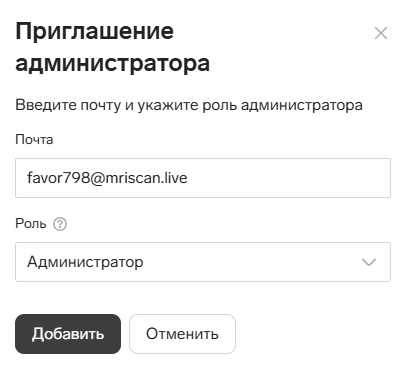409x379 pixels.
Task: Add the administrator with dark Добавить button
Action: 68,334
